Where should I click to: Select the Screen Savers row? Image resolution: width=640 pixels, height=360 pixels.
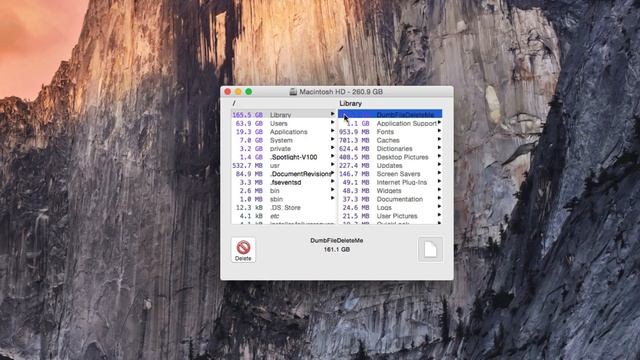tap(390, 174)
